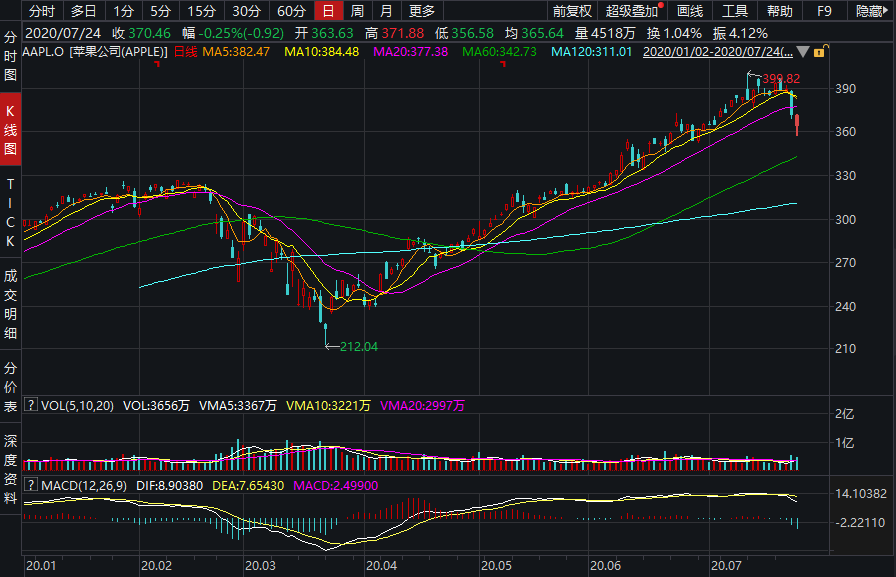Click the magenta MA20:377.38 indicator label

410,52
